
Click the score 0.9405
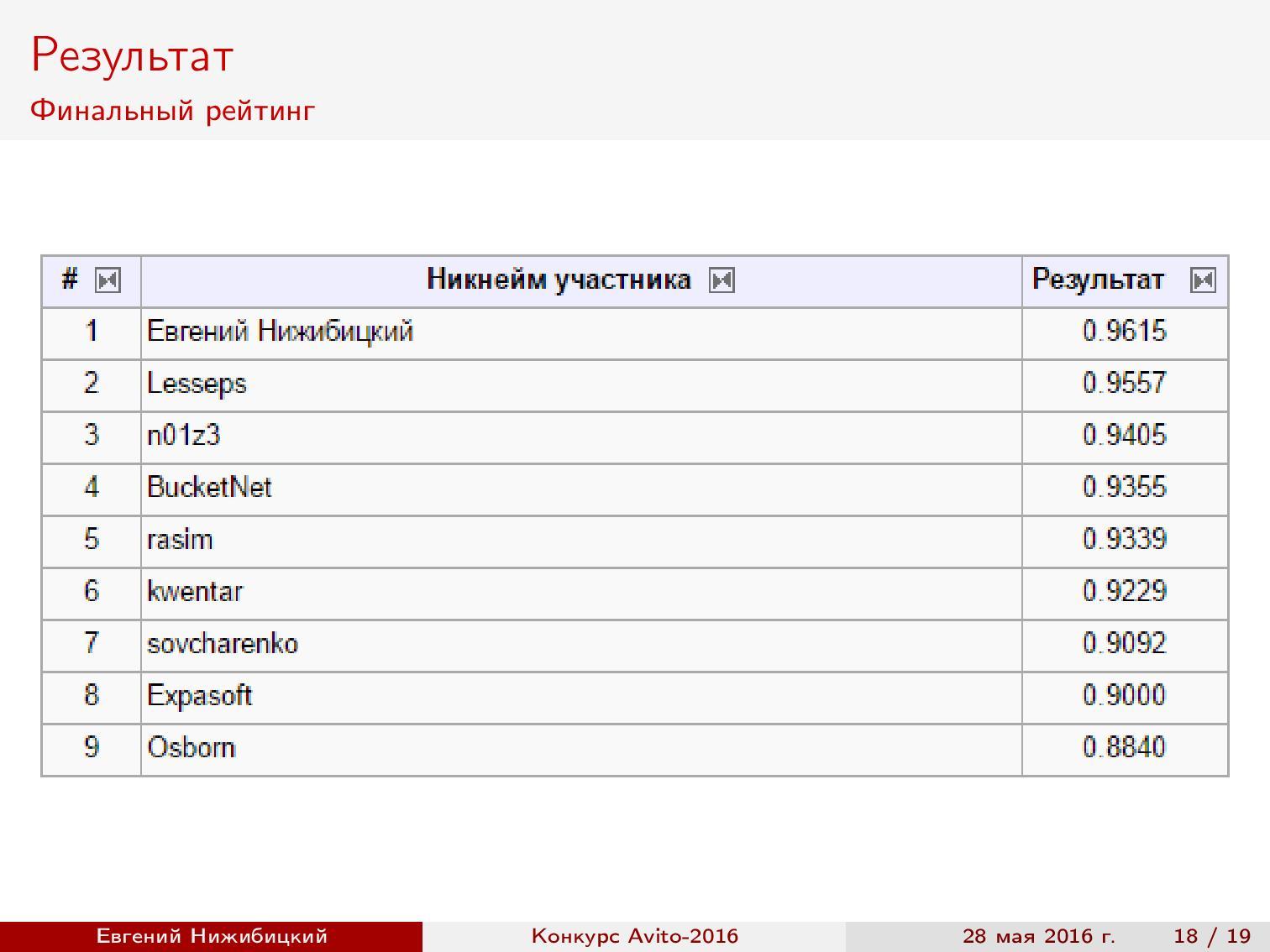point(1125,435)
